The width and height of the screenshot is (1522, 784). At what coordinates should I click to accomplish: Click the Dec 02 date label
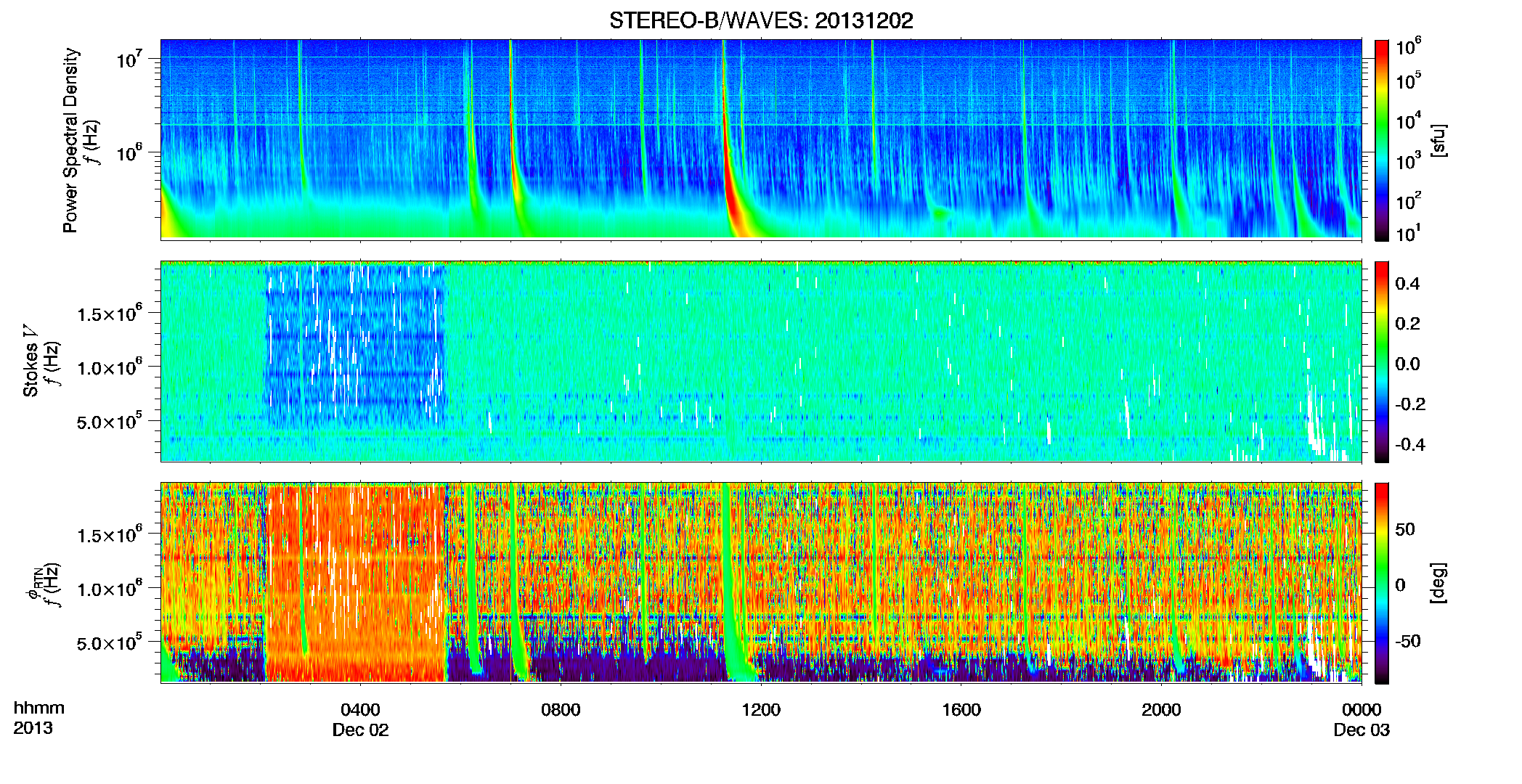(x=360, y=730)
